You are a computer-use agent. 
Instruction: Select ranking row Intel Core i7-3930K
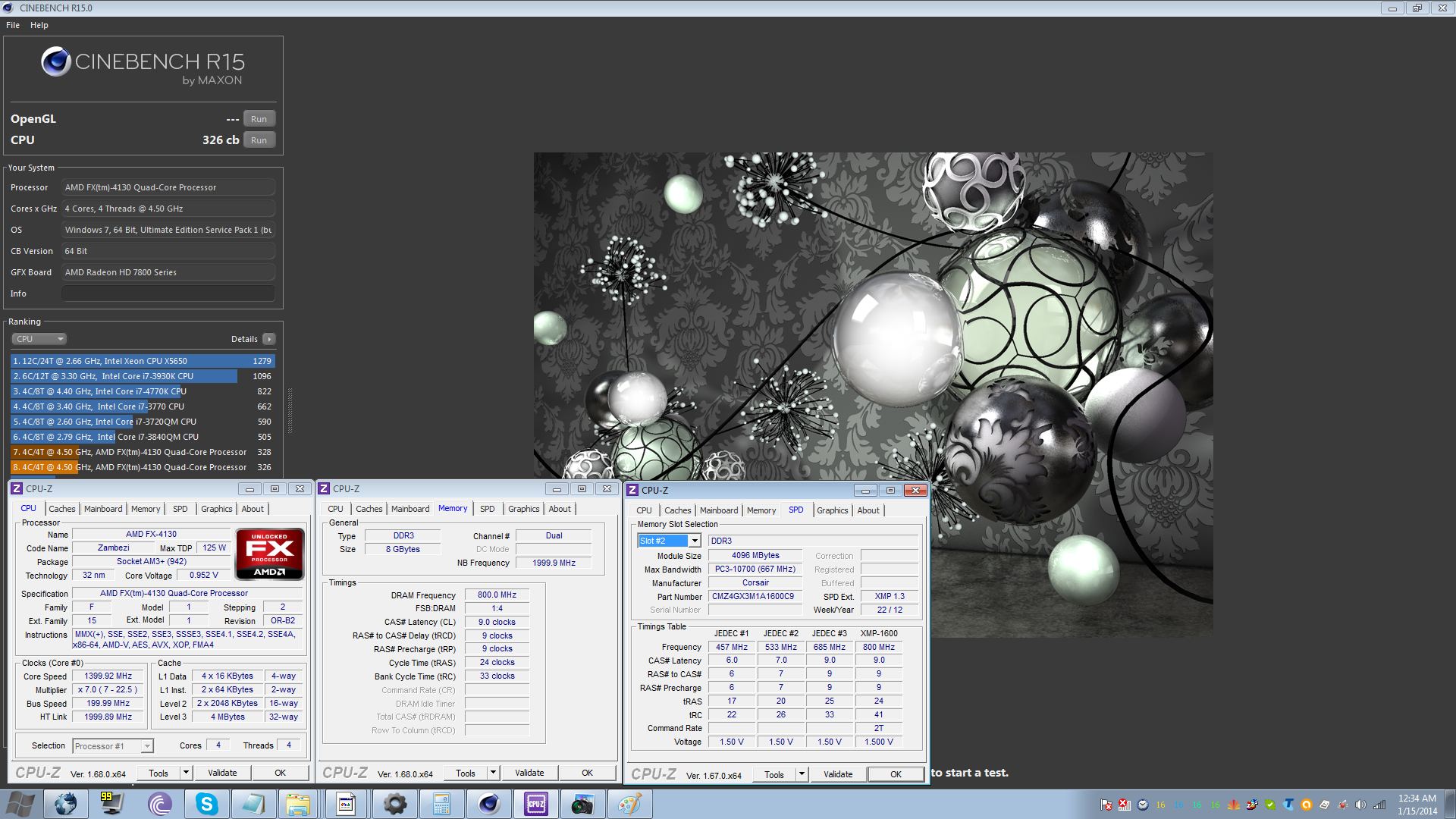click(143, 376)
